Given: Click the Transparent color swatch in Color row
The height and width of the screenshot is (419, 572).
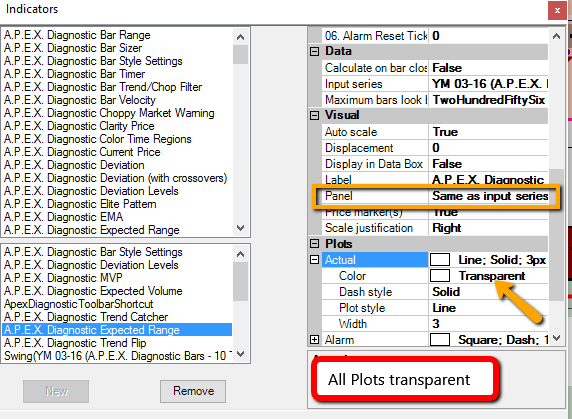Looking at the screenshot, I should pyautogui.click(x=440, y=276).
